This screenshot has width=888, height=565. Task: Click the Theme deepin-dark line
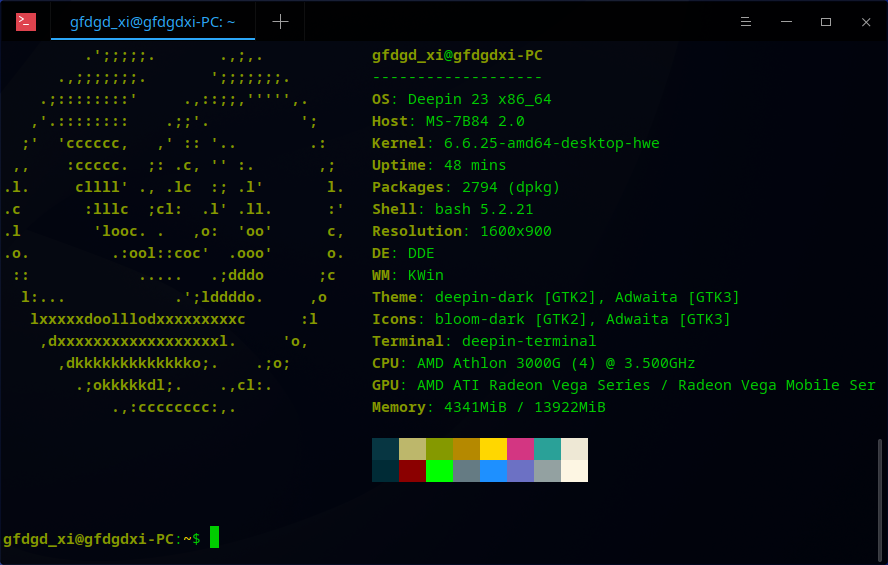[556, 297]
